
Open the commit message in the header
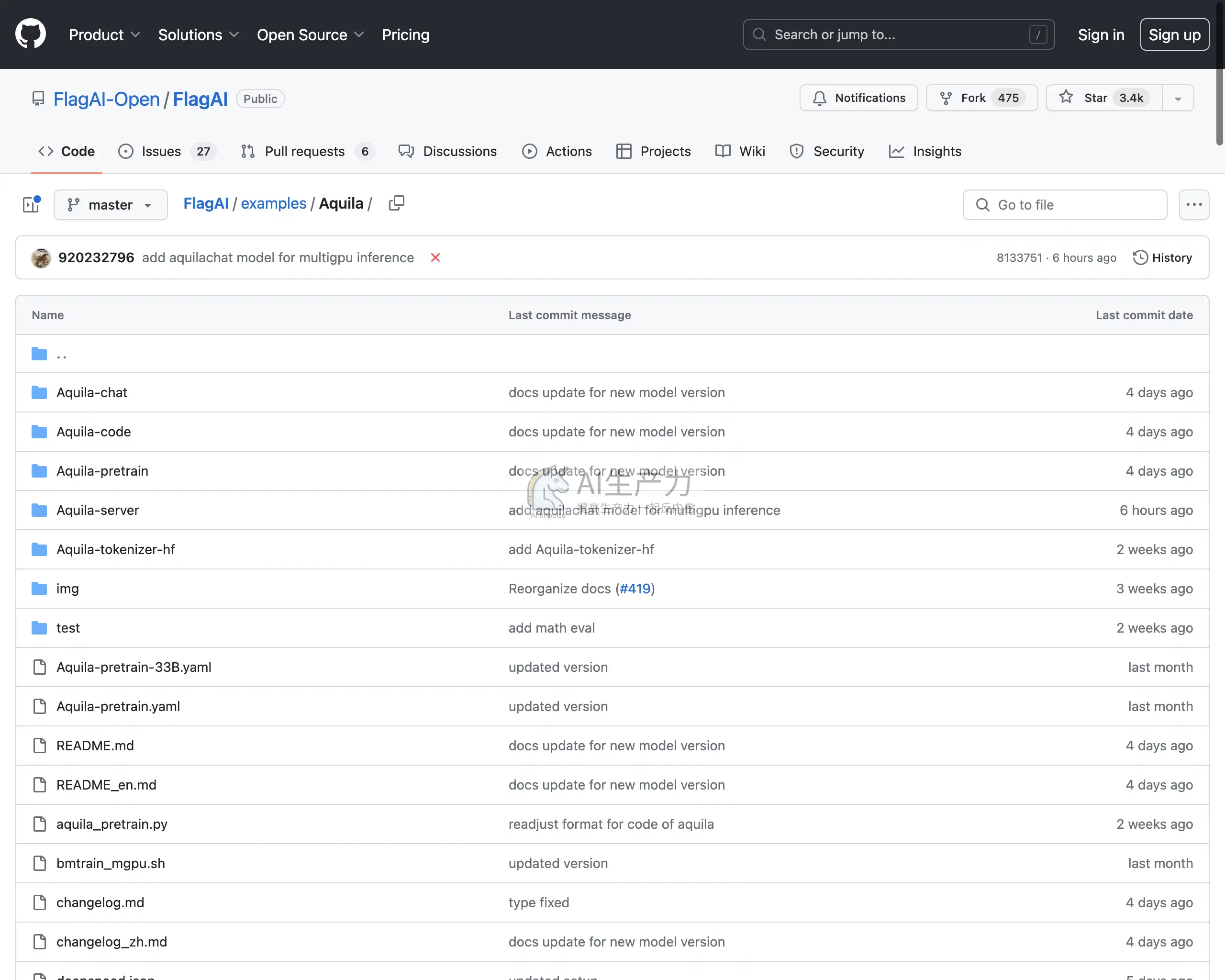pyautogui.click(x=278, y=257)
